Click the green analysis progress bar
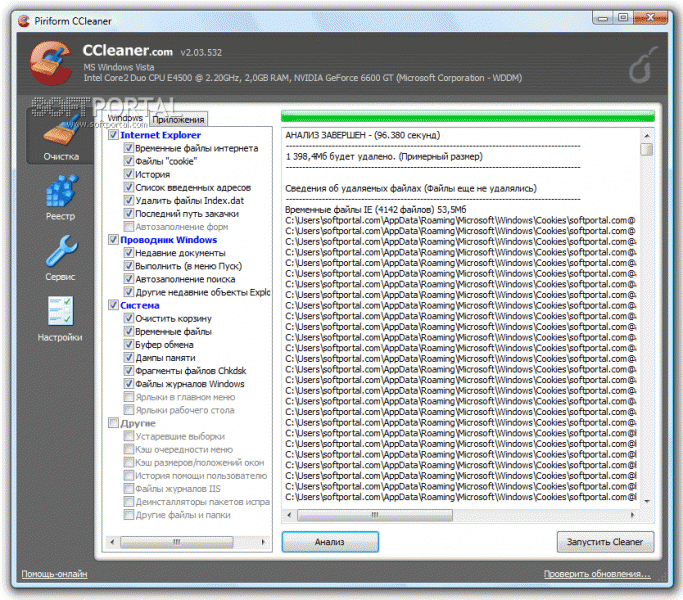Screen dimensions: 683x600 pyautogui.click(x=467, y=116)
